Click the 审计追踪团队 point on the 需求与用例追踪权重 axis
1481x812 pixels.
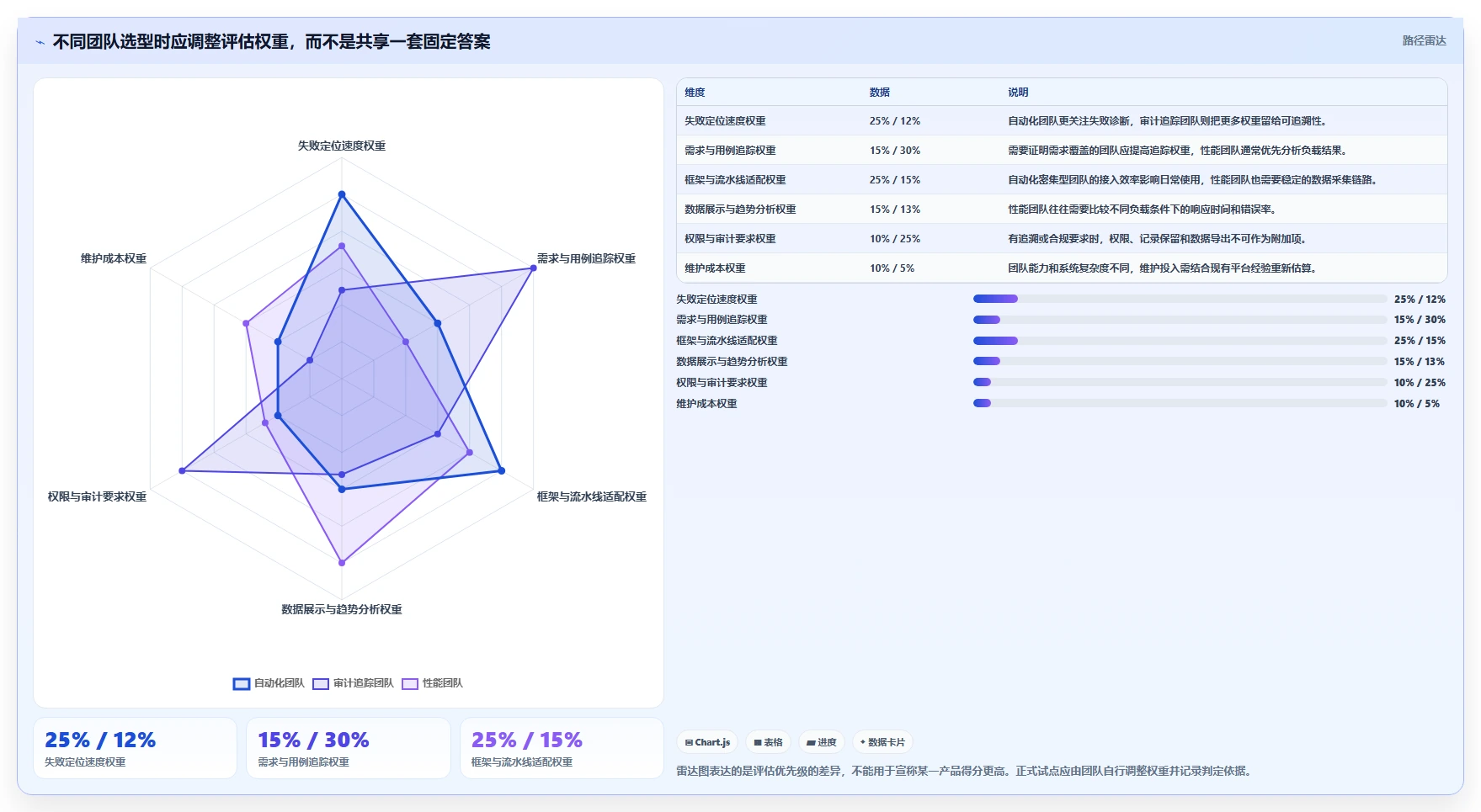tap(533, 268)
